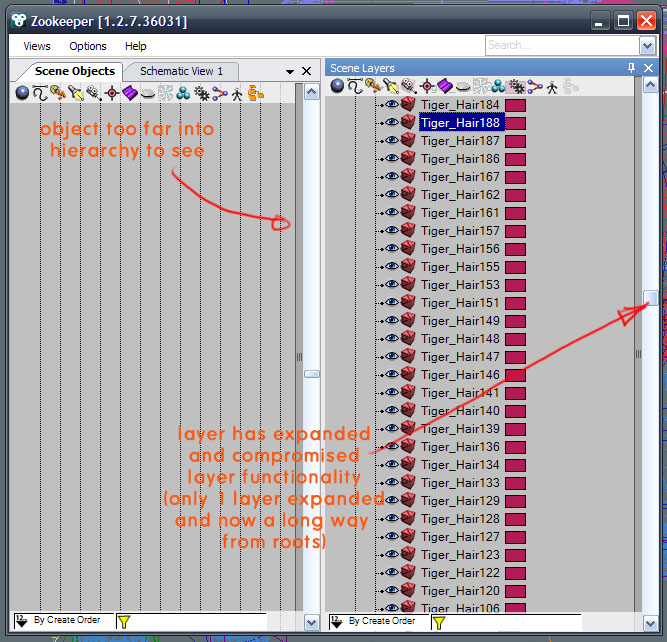This screenshot has height=642, width=667.
Task: Toggle red-blue nodes filter in Scene Layers toolbar
Action: coord(535,86)
